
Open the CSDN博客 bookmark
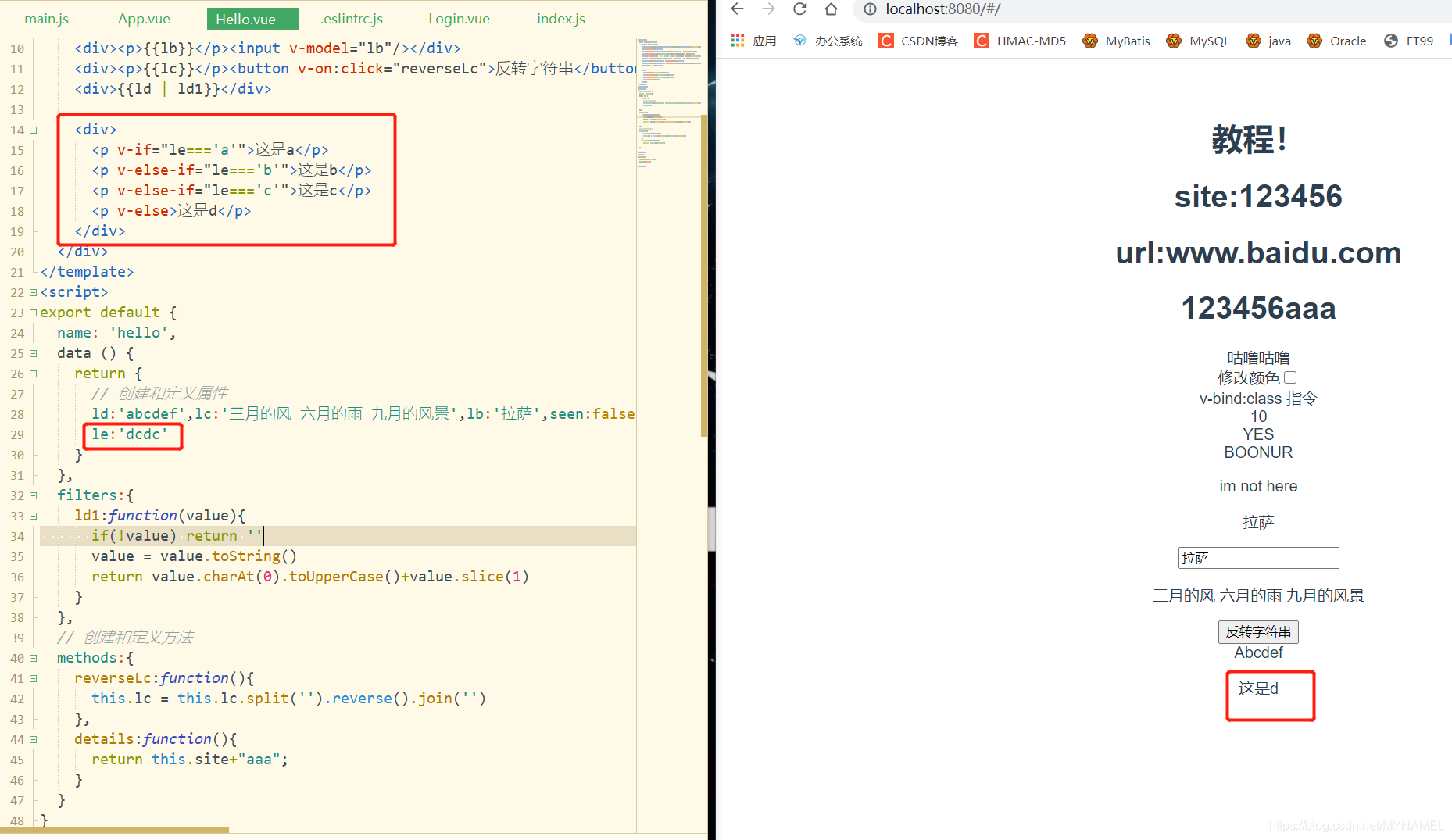pos(918,41)
